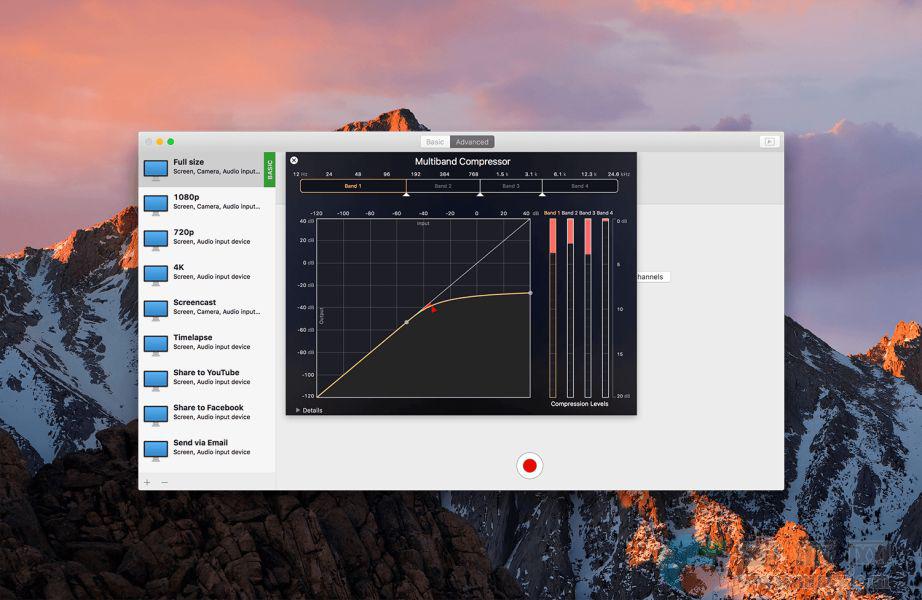Remove preset with the minus button
Viewport: 922px width, 600px height.
pyautogui.click(x=165, y=482)
